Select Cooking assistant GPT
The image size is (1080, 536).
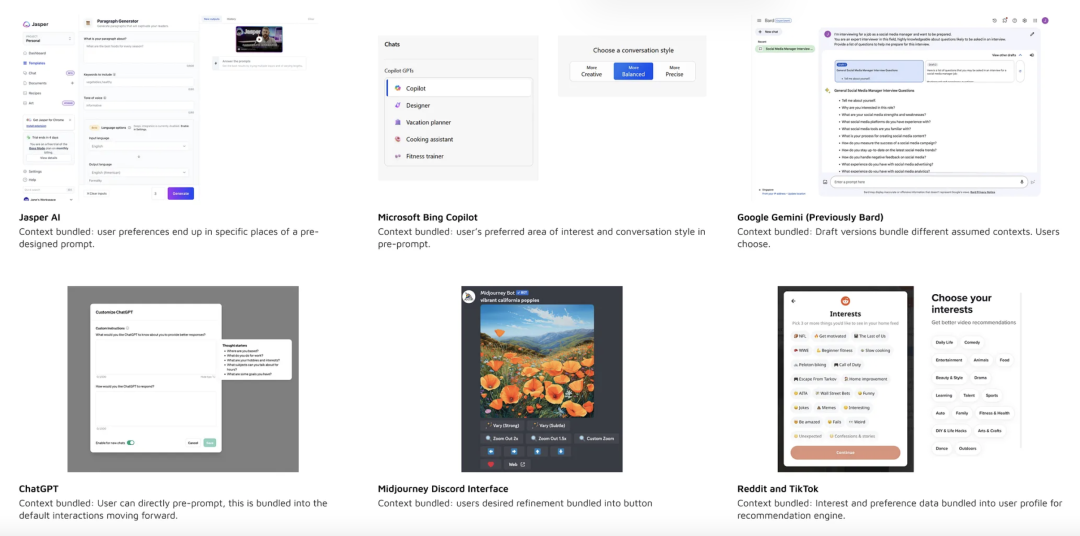point(459,139)
